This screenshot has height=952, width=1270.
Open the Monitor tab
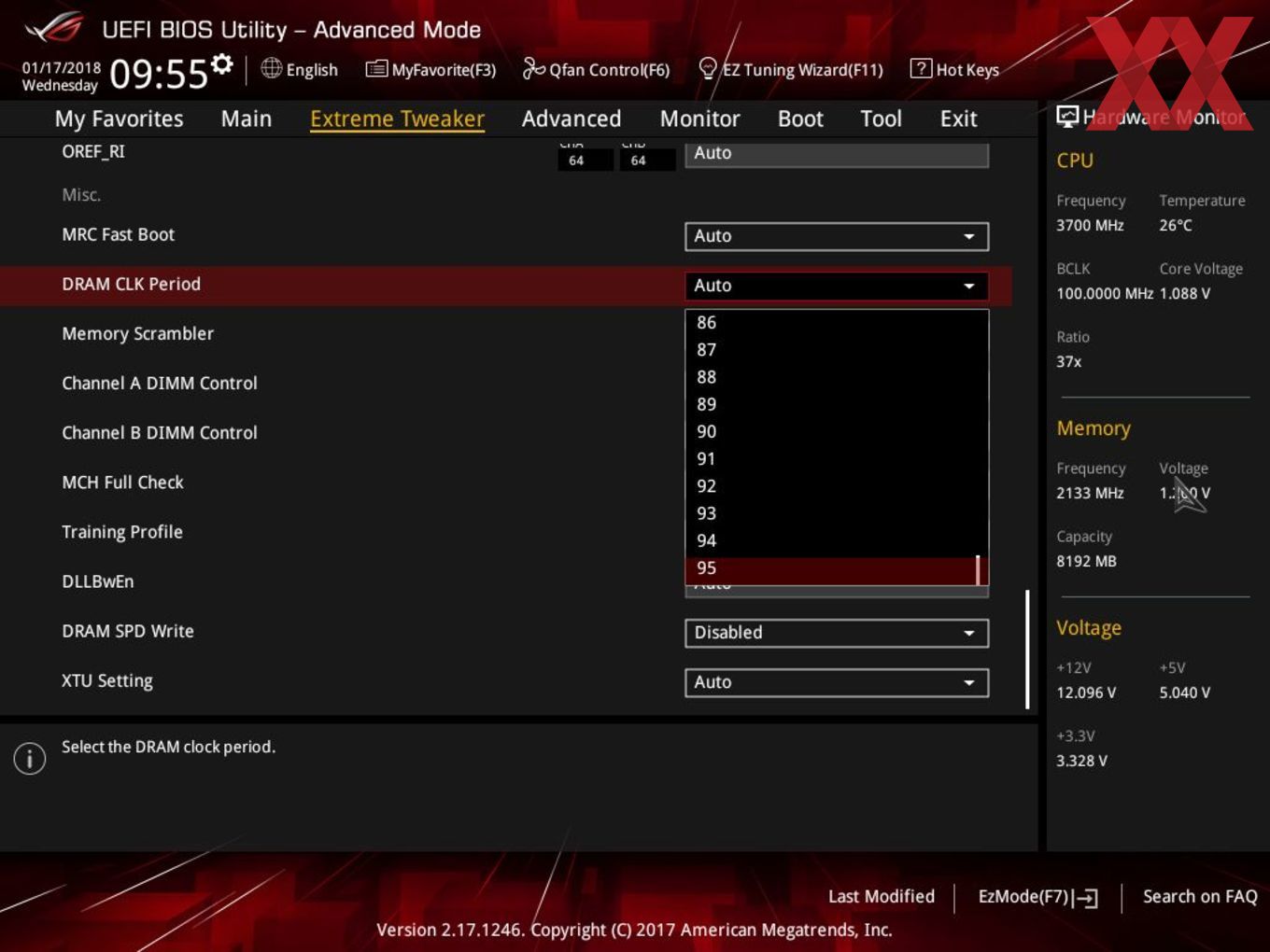(x=700, y=119)
